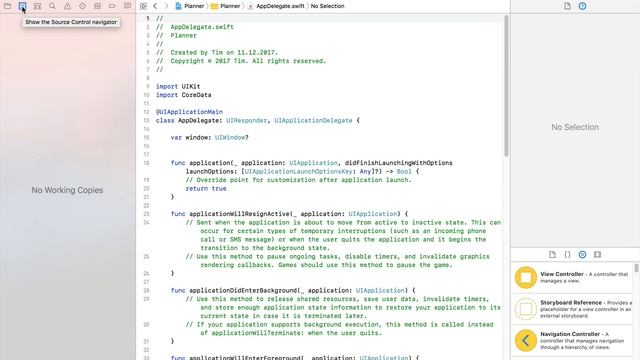Select Storyboard Reference library object
640x360 pixels.
[572, 309]
